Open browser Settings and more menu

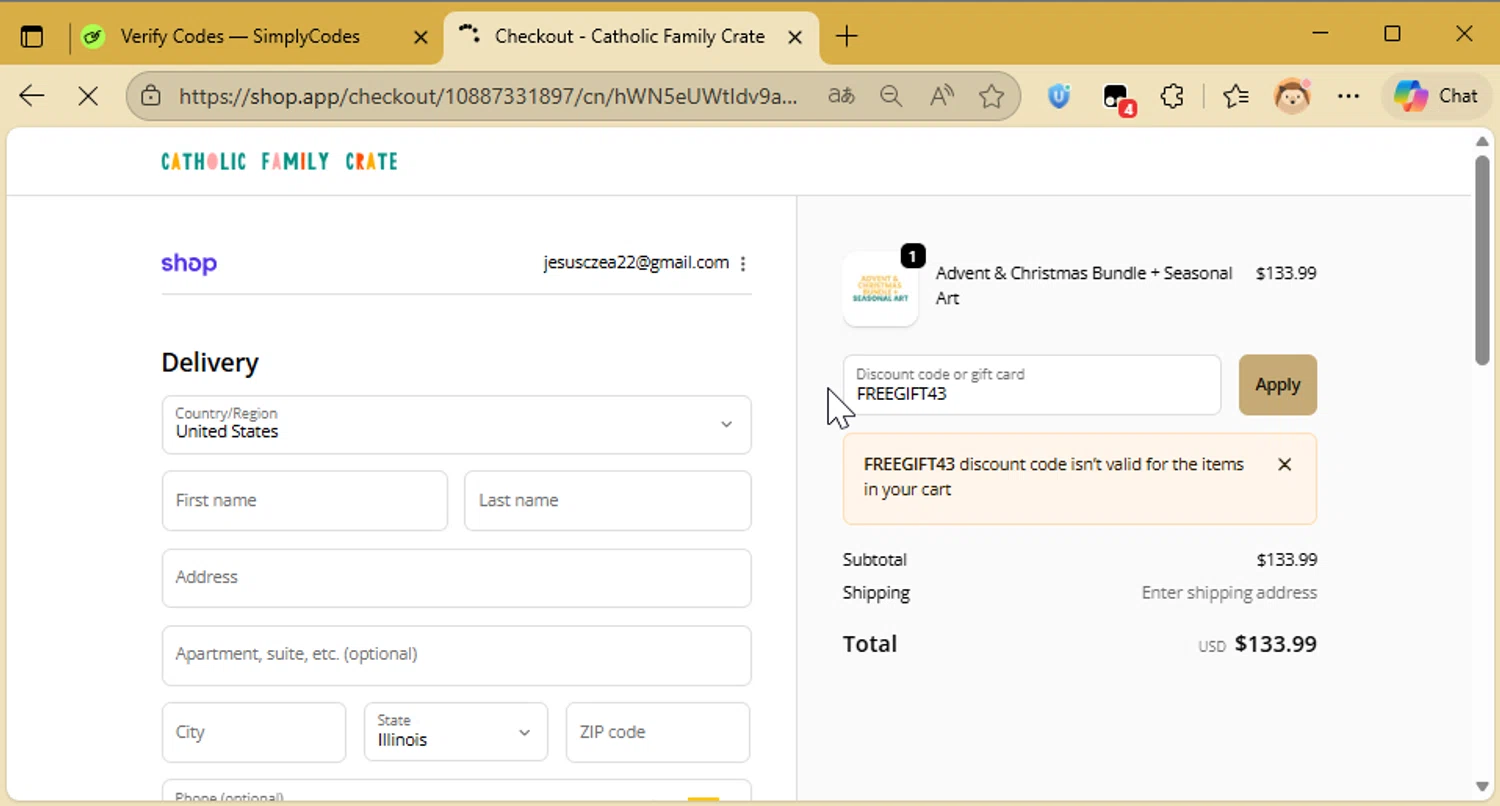(1348, 96)
